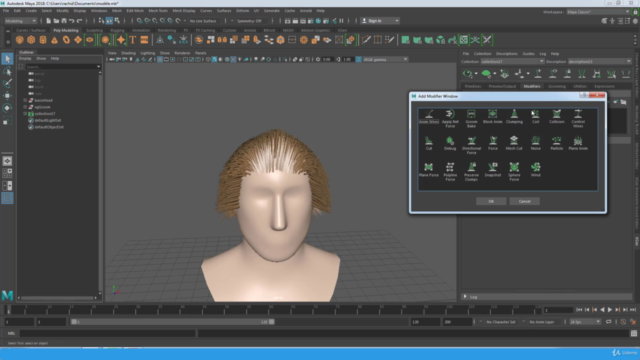Play the animation forward
Viewport: 640px width, 360px height.
tap(610, 310)
